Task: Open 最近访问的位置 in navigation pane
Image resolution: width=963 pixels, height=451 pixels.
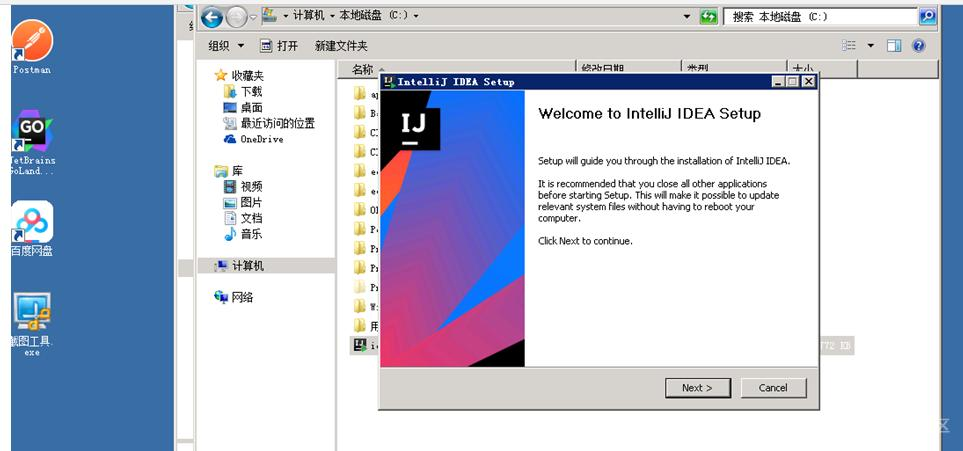Action: pos(269,124)
